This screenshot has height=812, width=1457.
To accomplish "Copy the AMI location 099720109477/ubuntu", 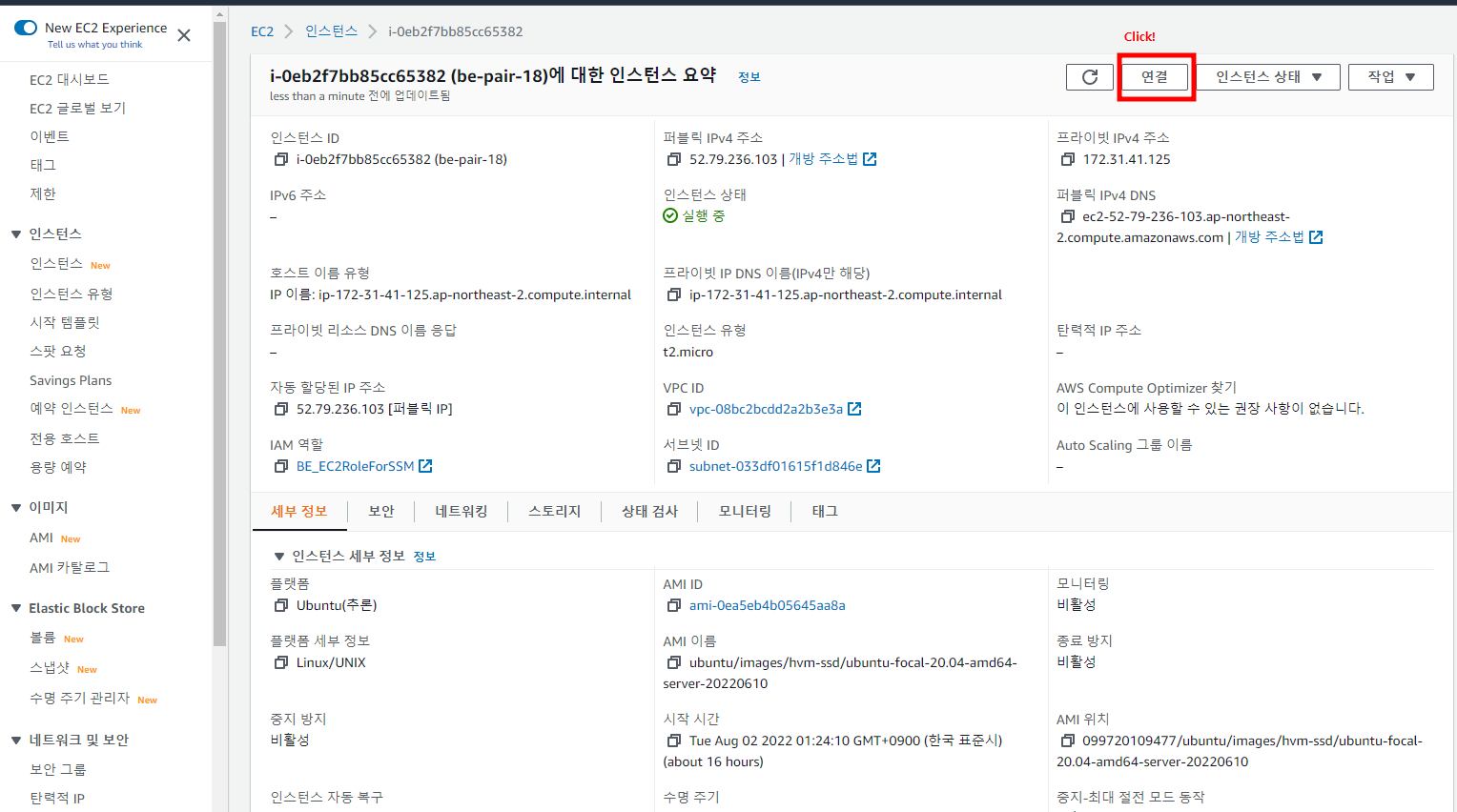I will click(1068, 741).
